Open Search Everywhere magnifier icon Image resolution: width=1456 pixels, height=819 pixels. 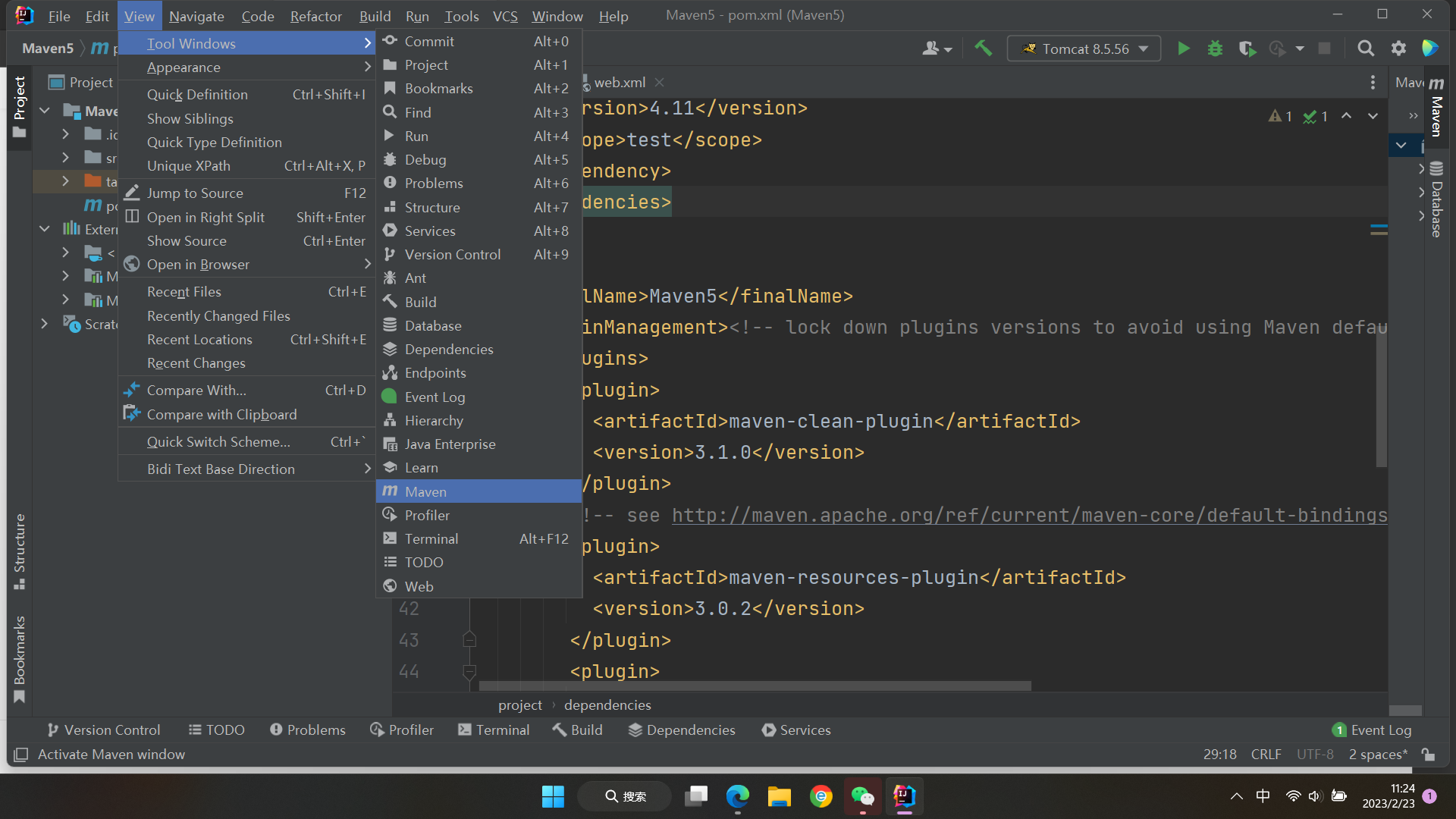[x=1365, y=49]
